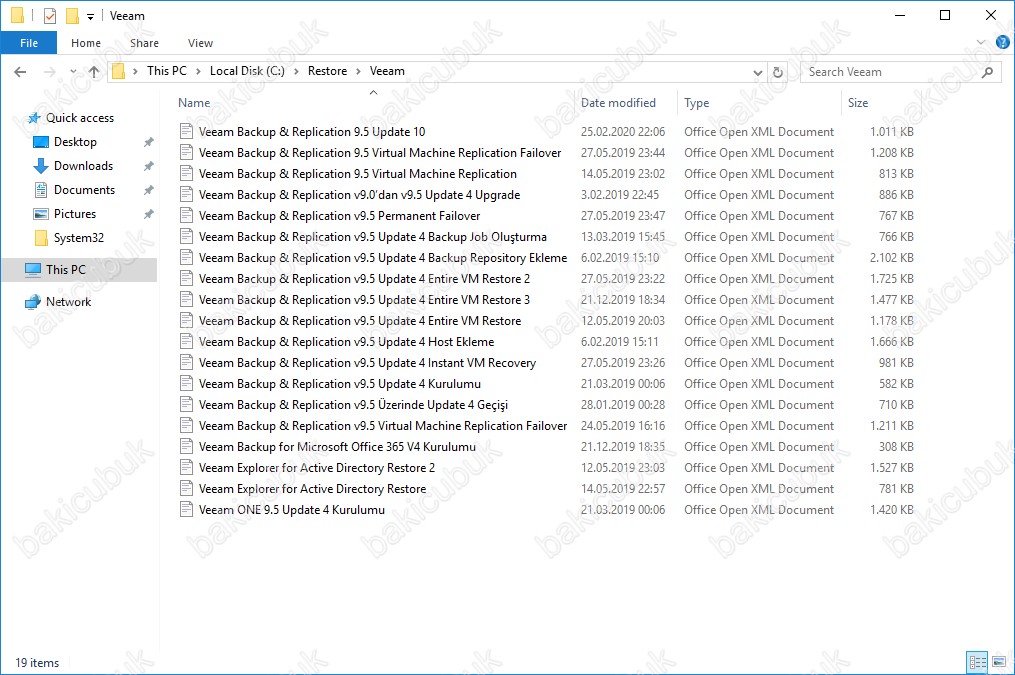Open Downloads in the navigation pane
Screen dimensions: 1015x675
(x=83, y=166)
